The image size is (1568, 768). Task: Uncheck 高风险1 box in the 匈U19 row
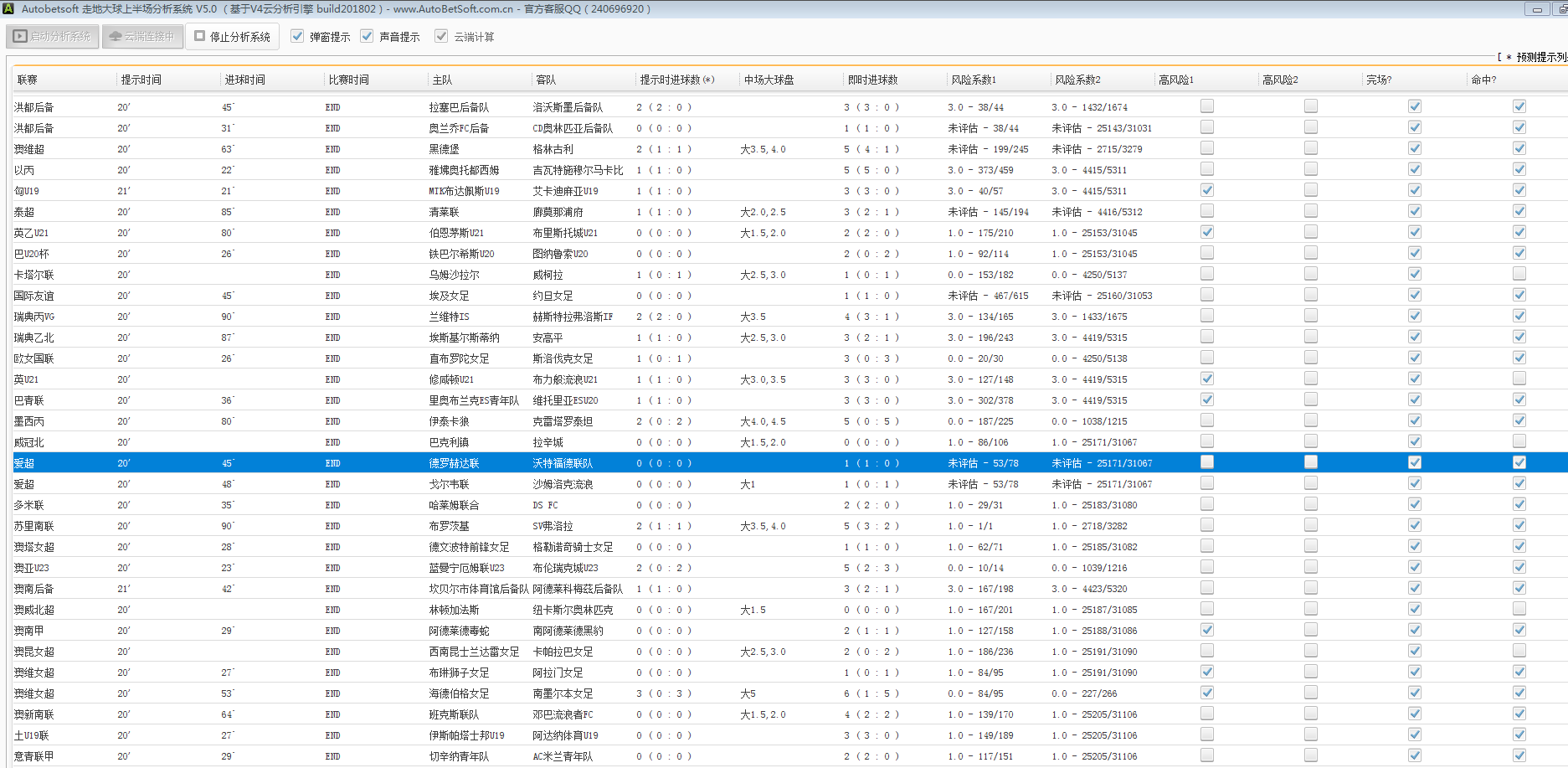1207,190
